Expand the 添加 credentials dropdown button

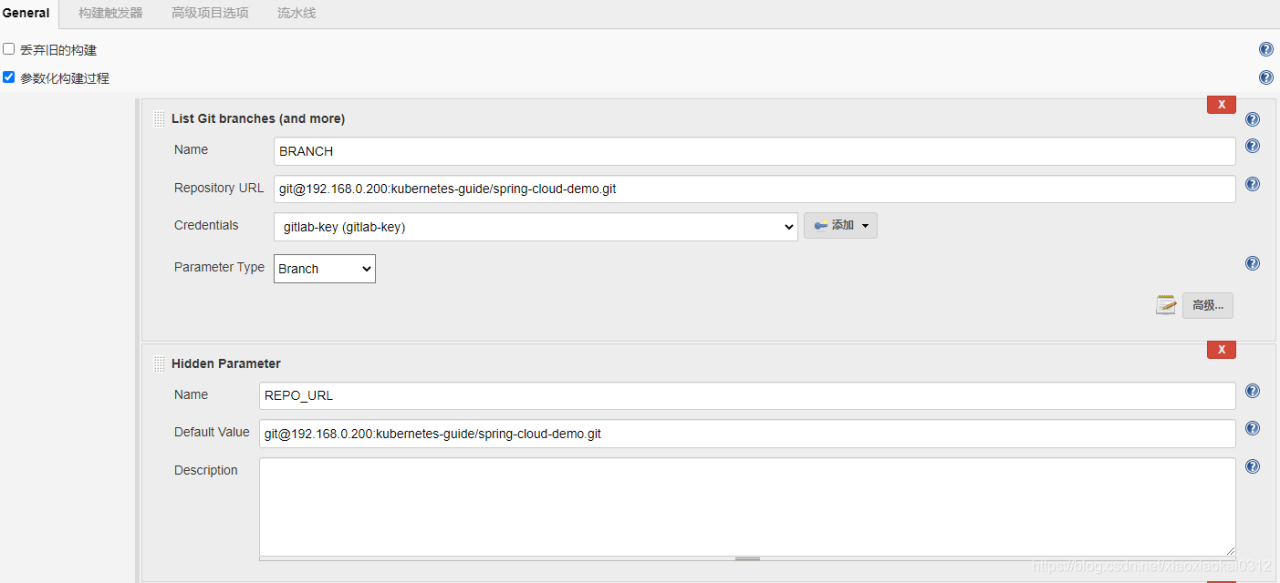pos(840,226)
